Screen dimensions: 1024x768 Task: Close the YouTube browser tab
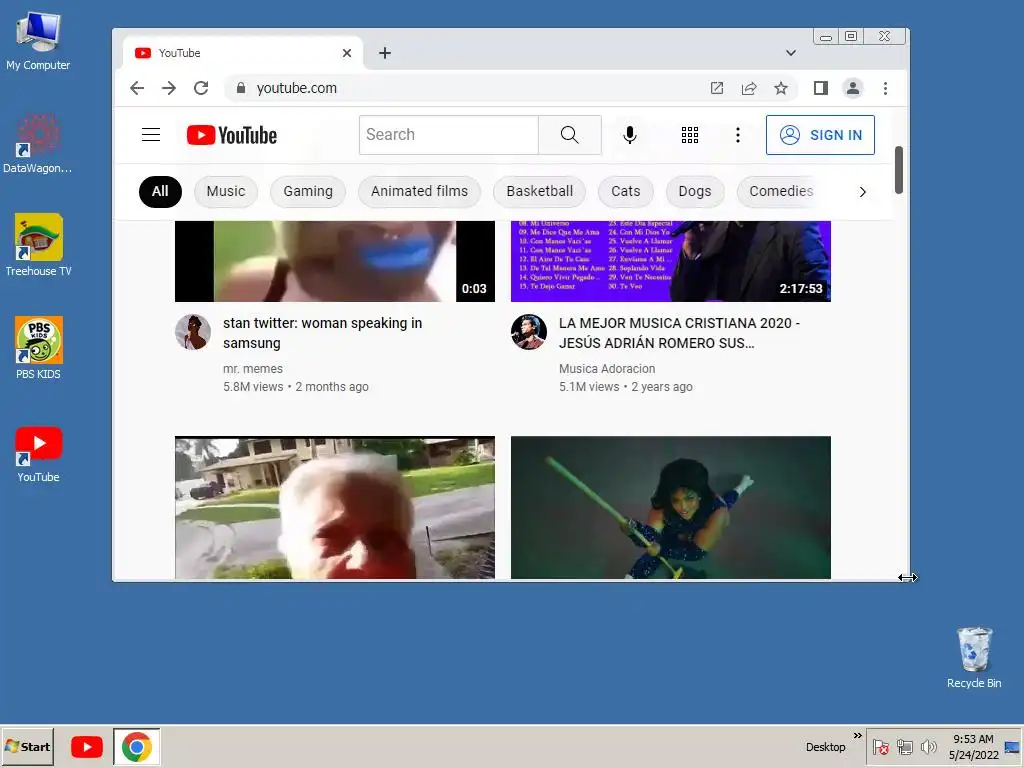[347, 53]
